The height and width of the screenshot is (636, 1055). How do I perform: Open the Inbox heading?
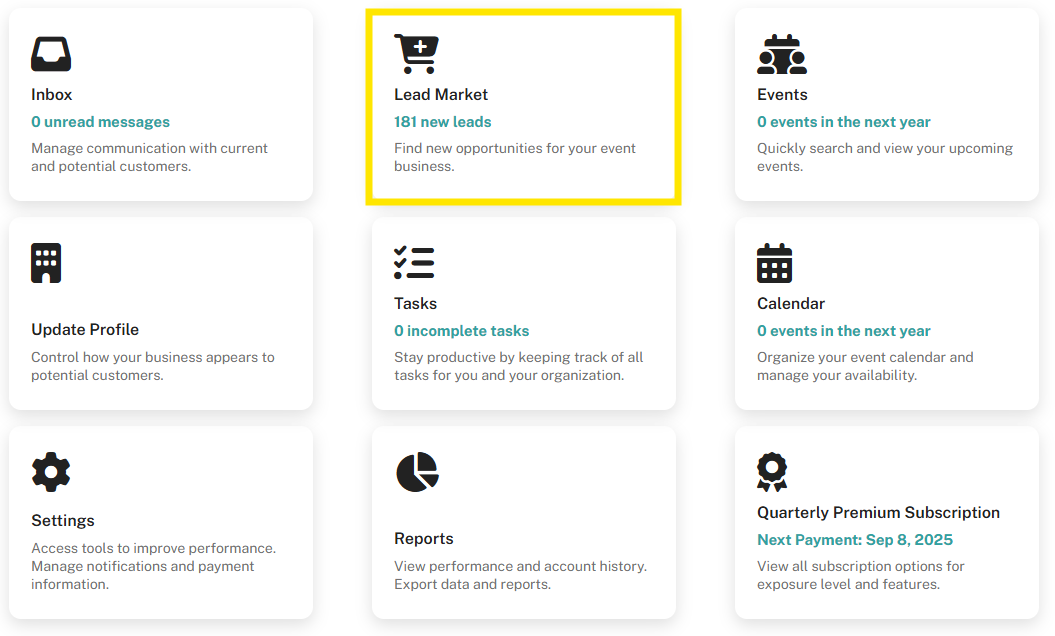[x=52, y=95]
